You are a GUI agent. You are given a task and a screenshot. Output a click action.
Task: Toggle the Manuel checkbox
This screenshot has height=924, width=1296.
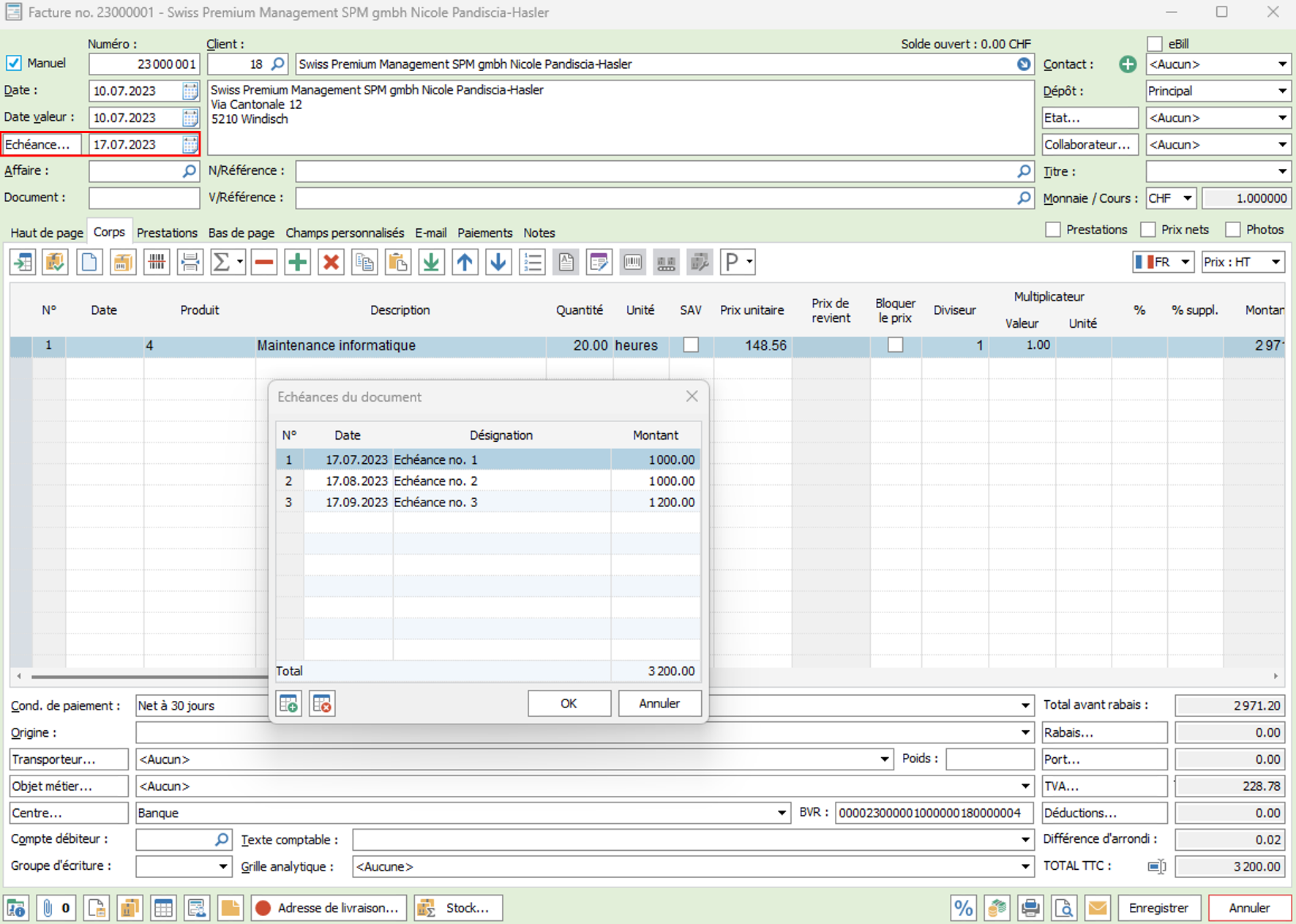pos(14,64)
